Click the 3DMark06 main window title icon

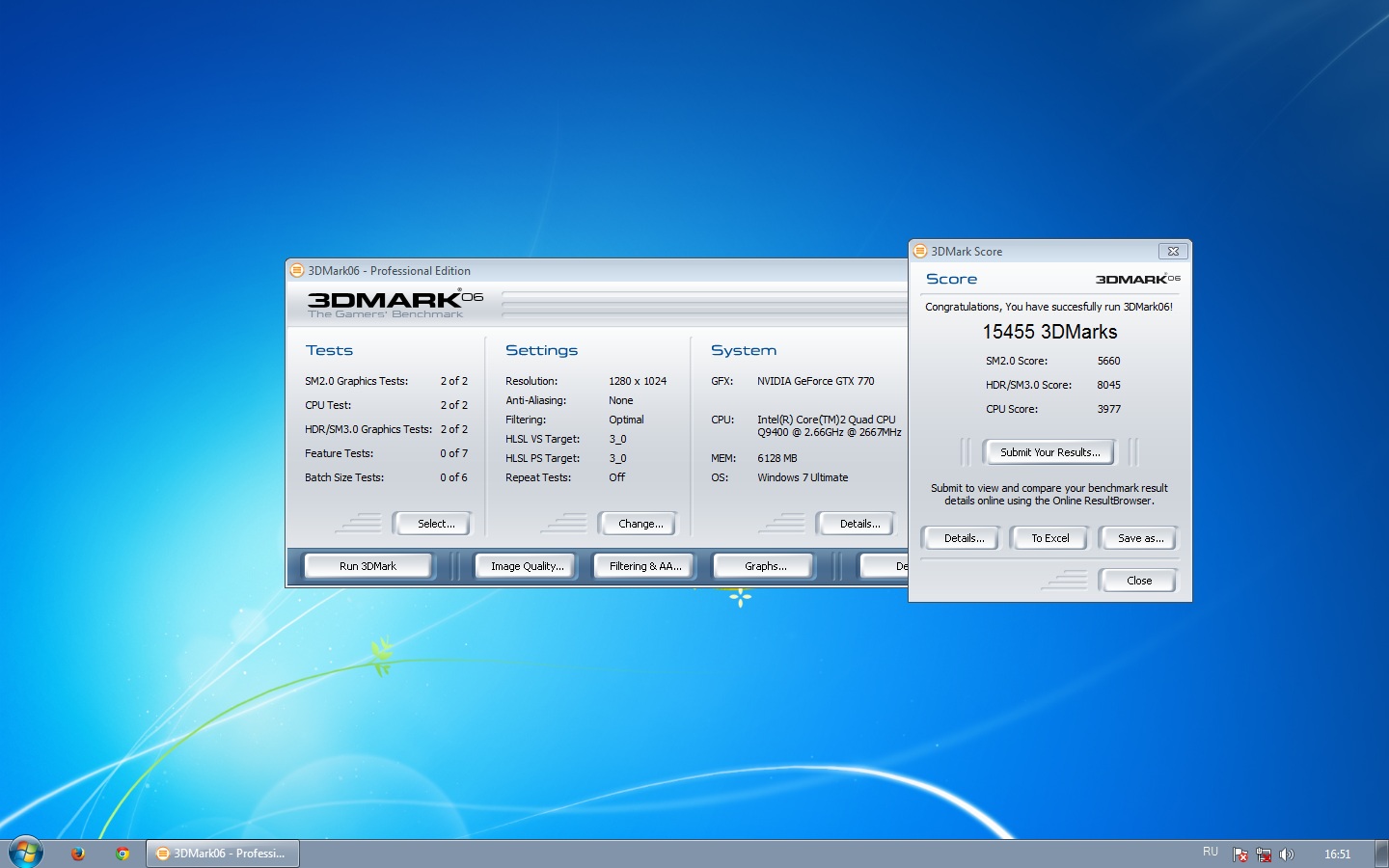coord(297,271)
